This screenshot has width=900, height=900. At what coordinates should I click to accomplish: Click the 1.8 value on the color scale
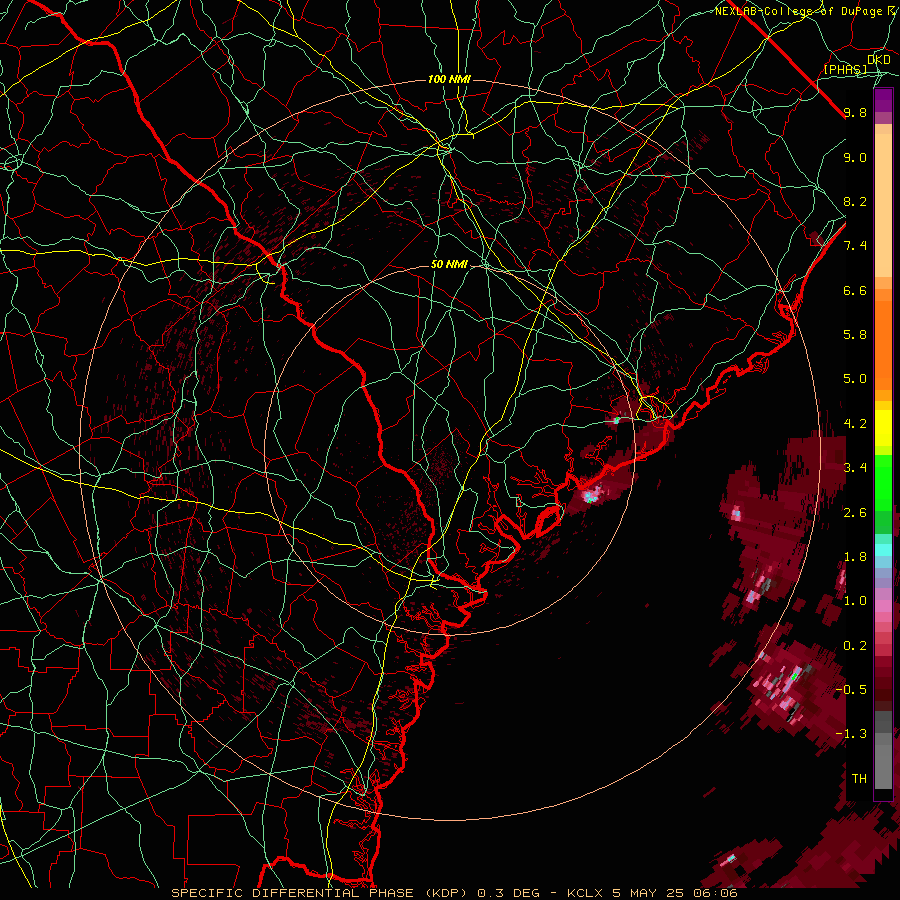[x=855, y=557]
